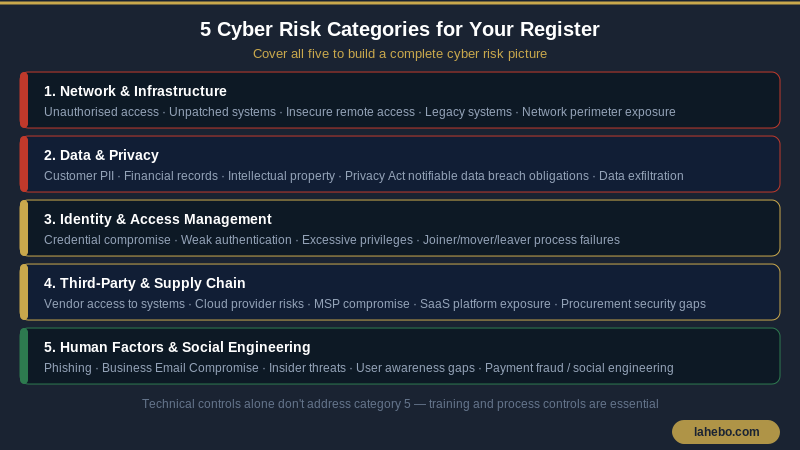The width and height of the screenshot is (800, 450).
Task: Click the lahebo.com badge
Action: click(726, 432)
